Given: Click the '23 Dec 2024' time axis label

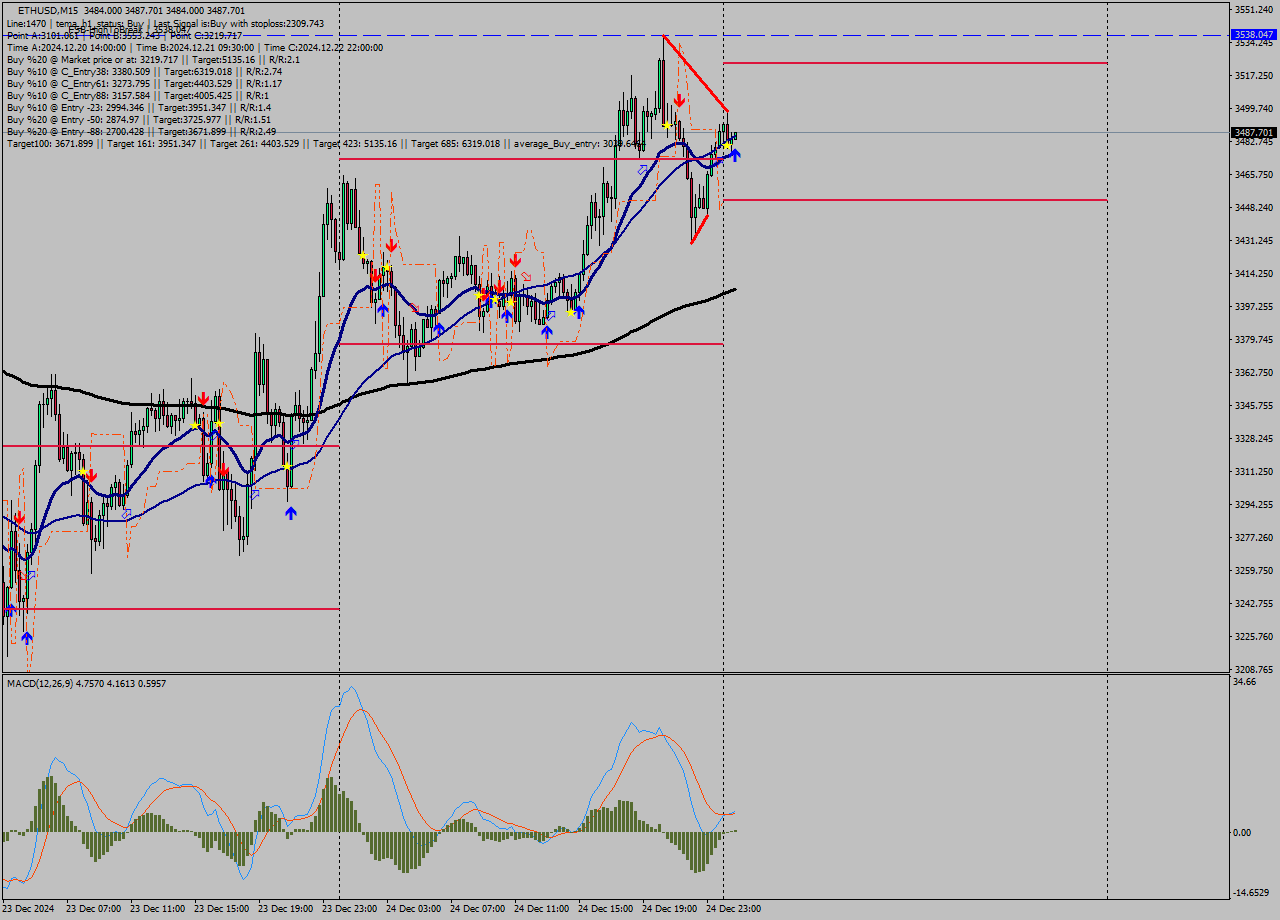Looking at the screenshot, I should [28, 909].
